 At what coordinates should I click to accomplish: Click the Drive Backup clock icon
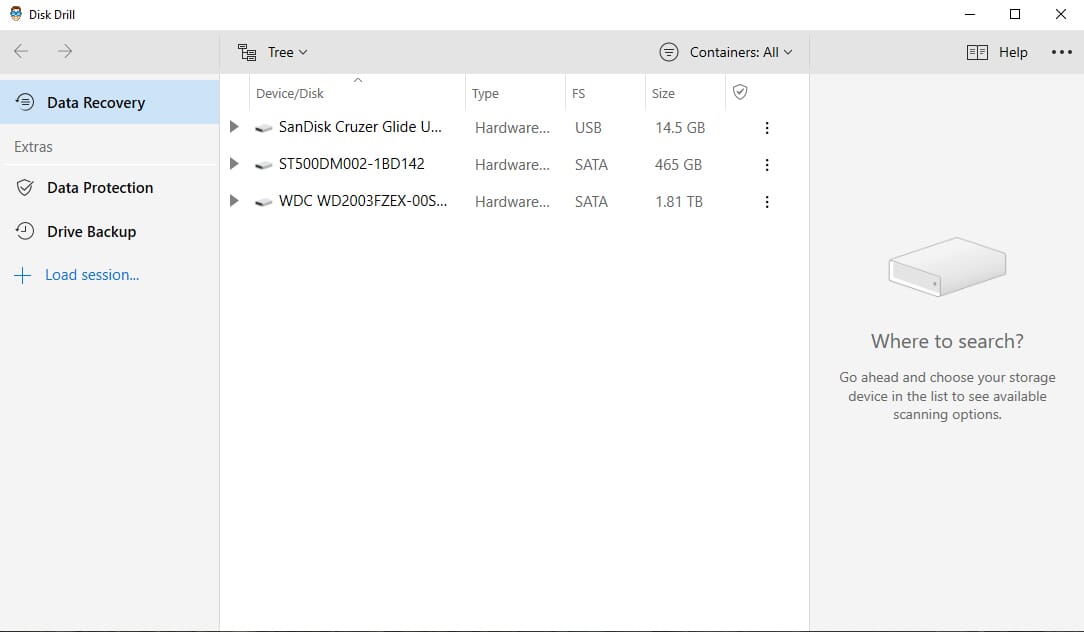[x=25, y=231]
